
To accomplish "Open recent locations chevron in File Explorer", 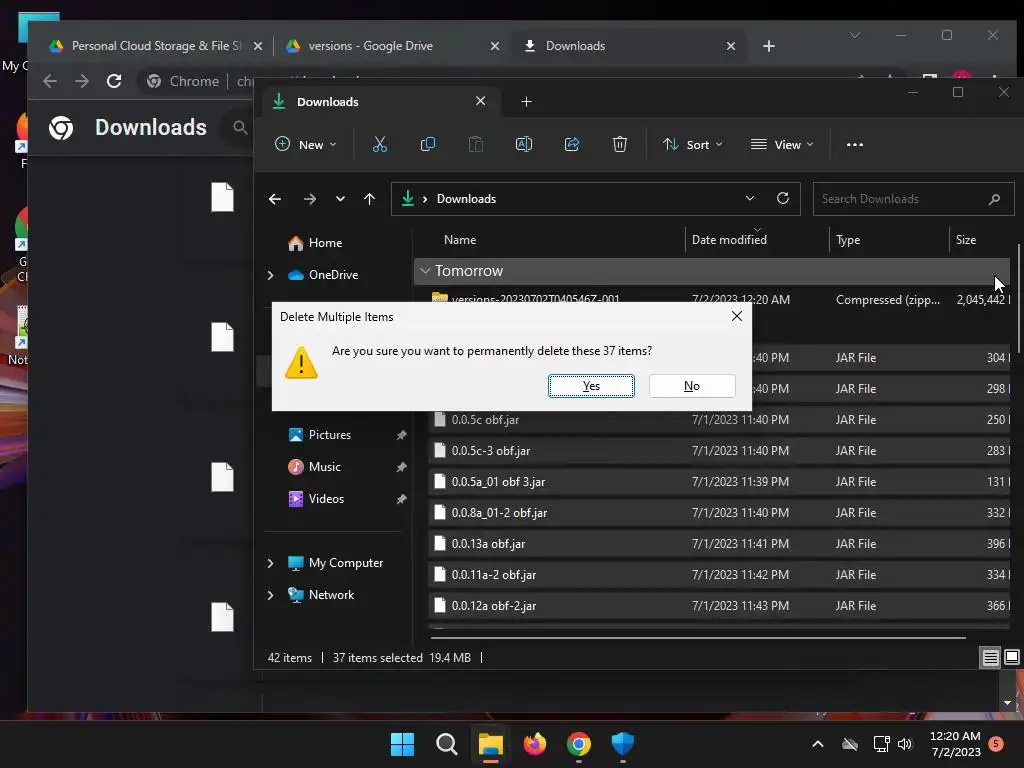I will 340,199.
